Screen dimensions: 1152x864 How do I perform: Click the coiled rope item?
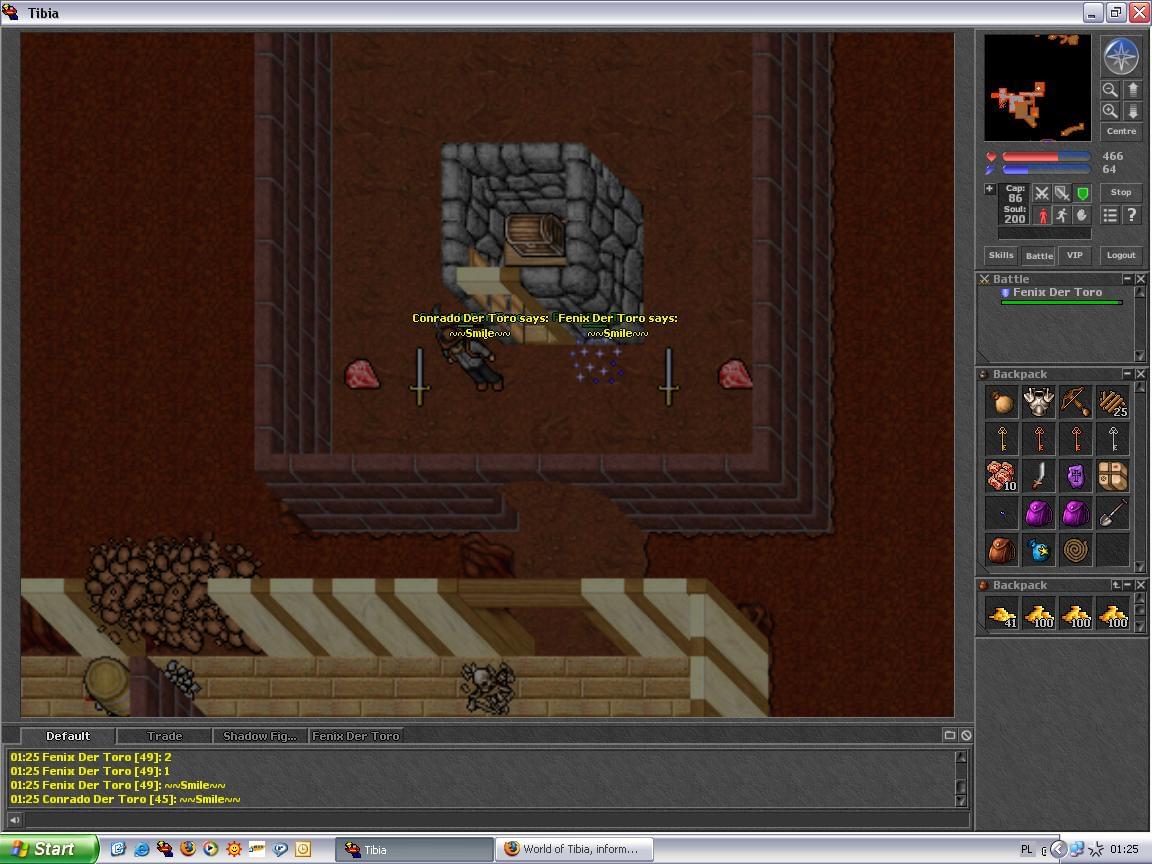[x=1076, y=549]
